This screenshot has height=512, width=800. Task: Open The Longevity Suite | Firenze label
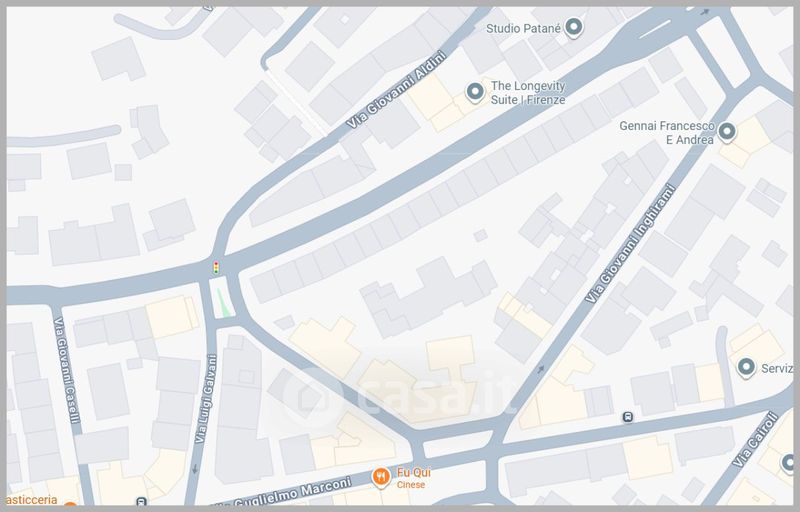click(x=528, y=93)
